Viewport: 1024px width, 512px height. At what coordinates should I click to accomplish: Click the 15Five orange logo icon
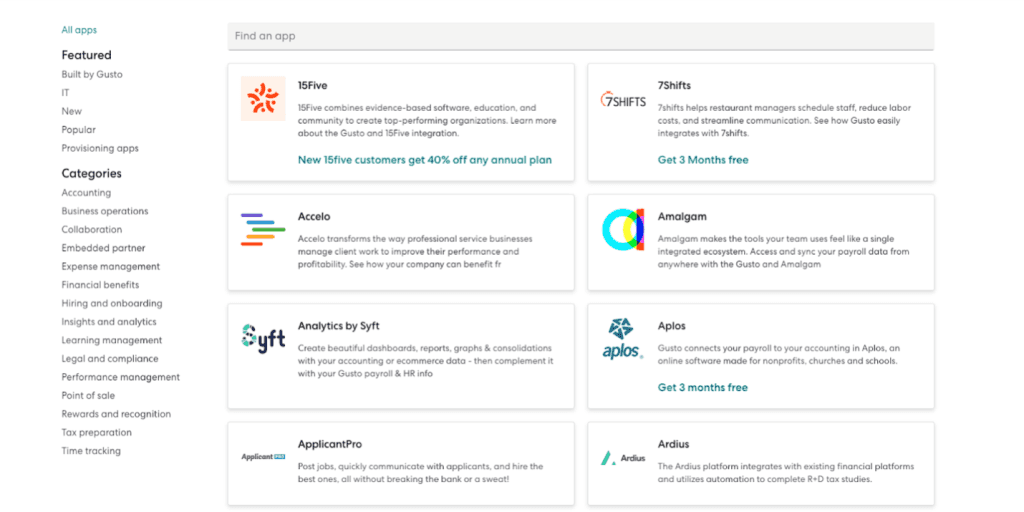point(263,99)
